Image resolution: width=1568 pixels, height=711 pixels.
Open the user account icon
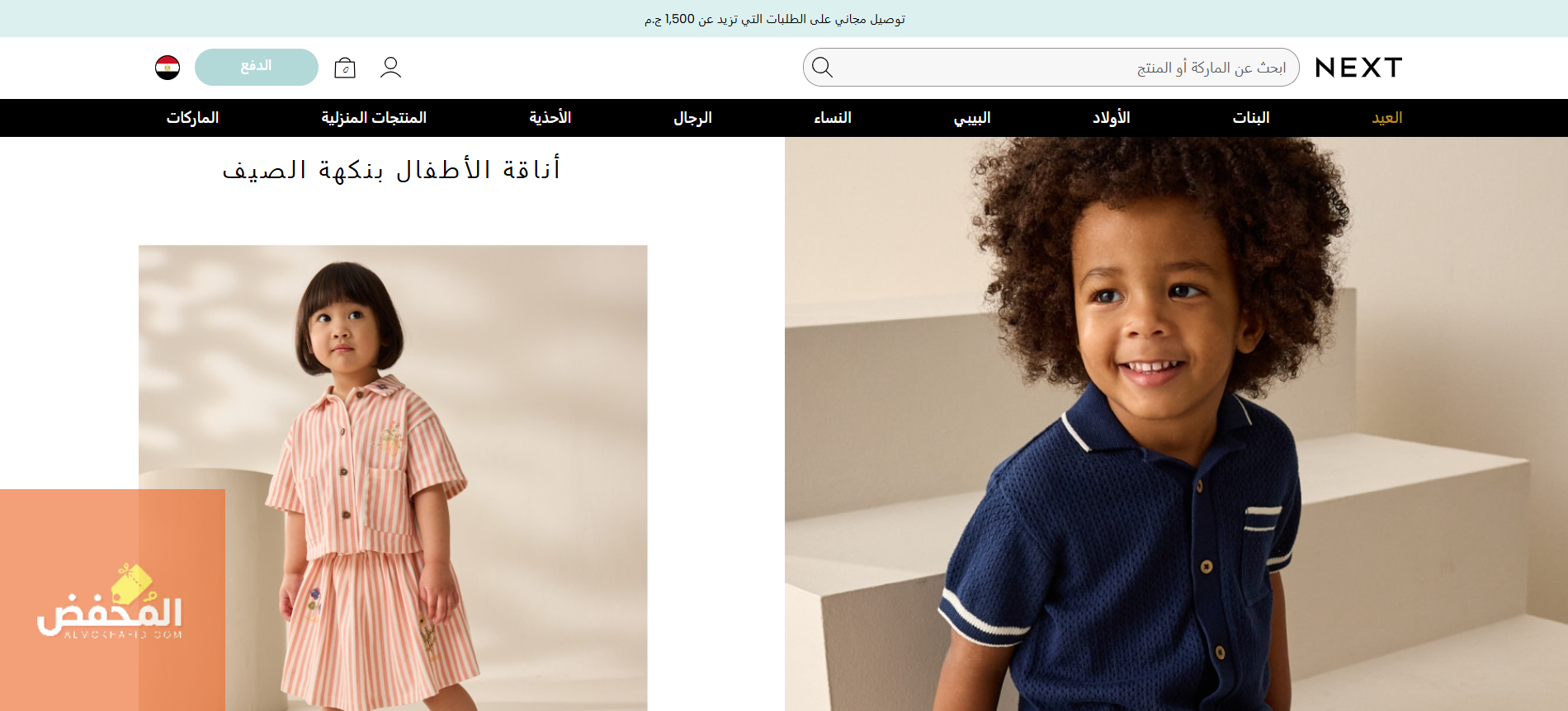pyautogui.click(x=391, y=67)
